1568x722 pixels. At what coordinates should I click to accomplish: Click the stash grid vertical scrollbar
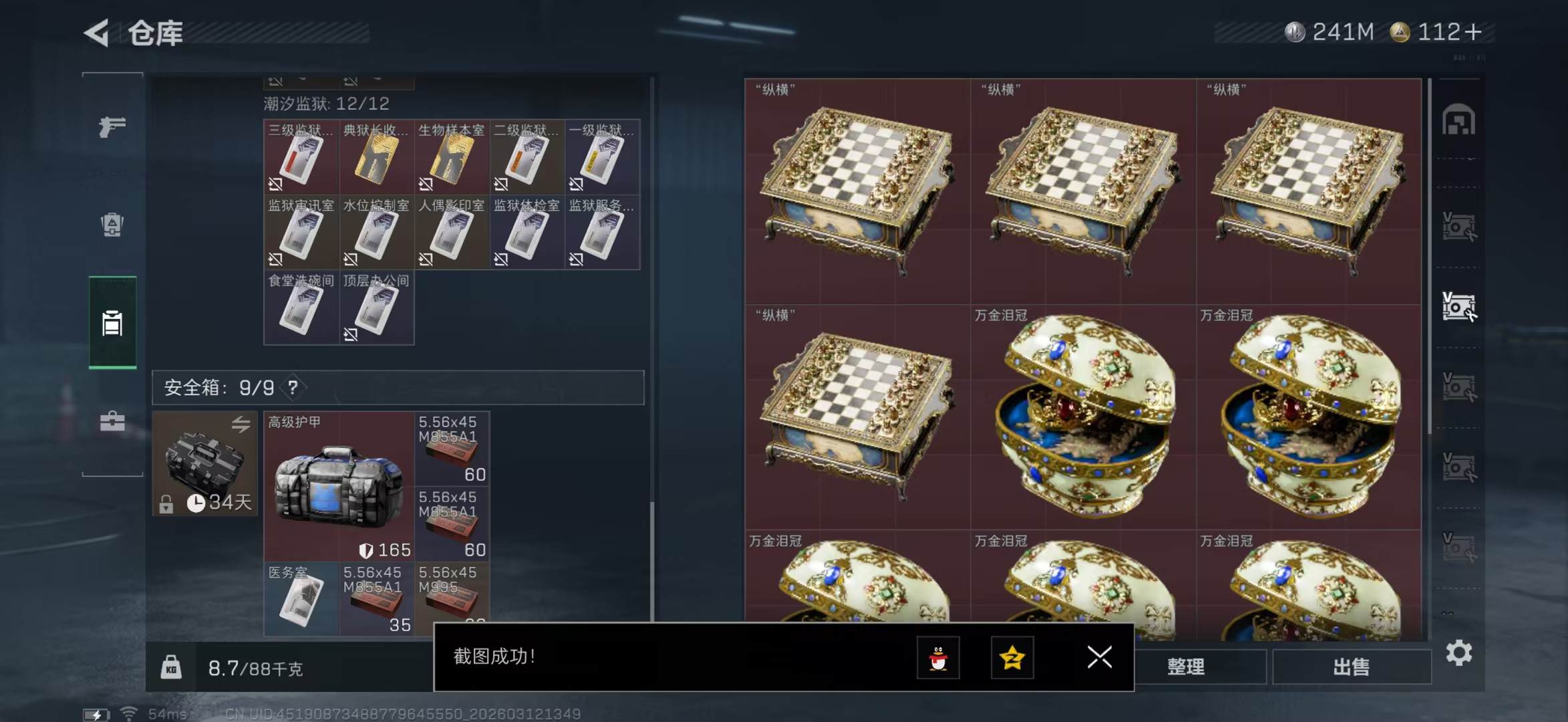coord(1430,257)
